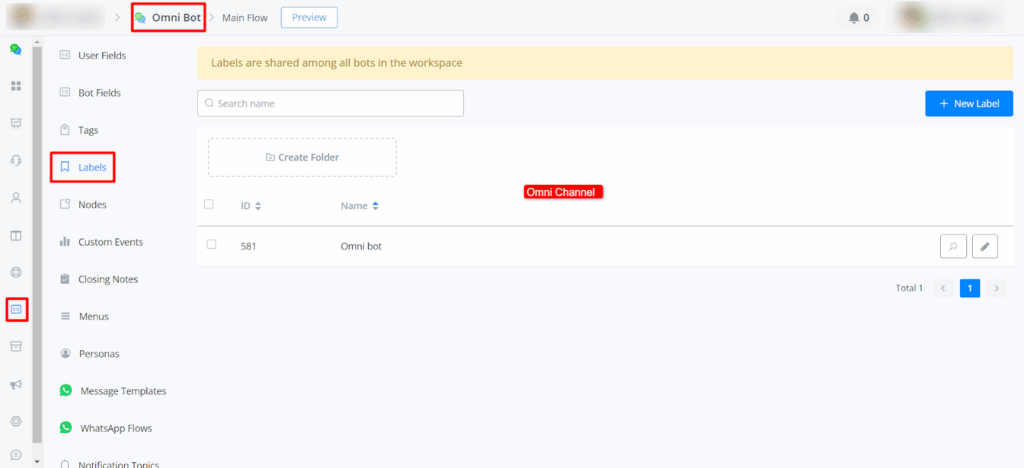Click the notification bell icon
Viewport: 1024px width, 468px height.
pyautogui.click(x=853, y=17)
